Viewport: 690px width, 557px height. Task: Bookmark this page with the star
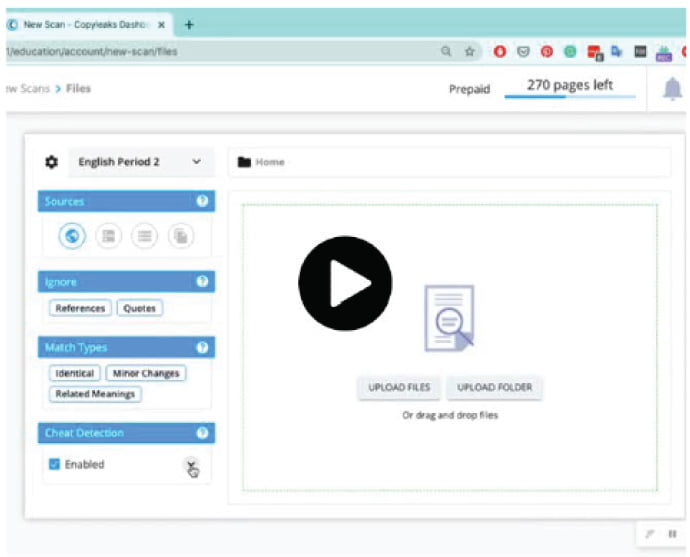[x=470, y=51]
